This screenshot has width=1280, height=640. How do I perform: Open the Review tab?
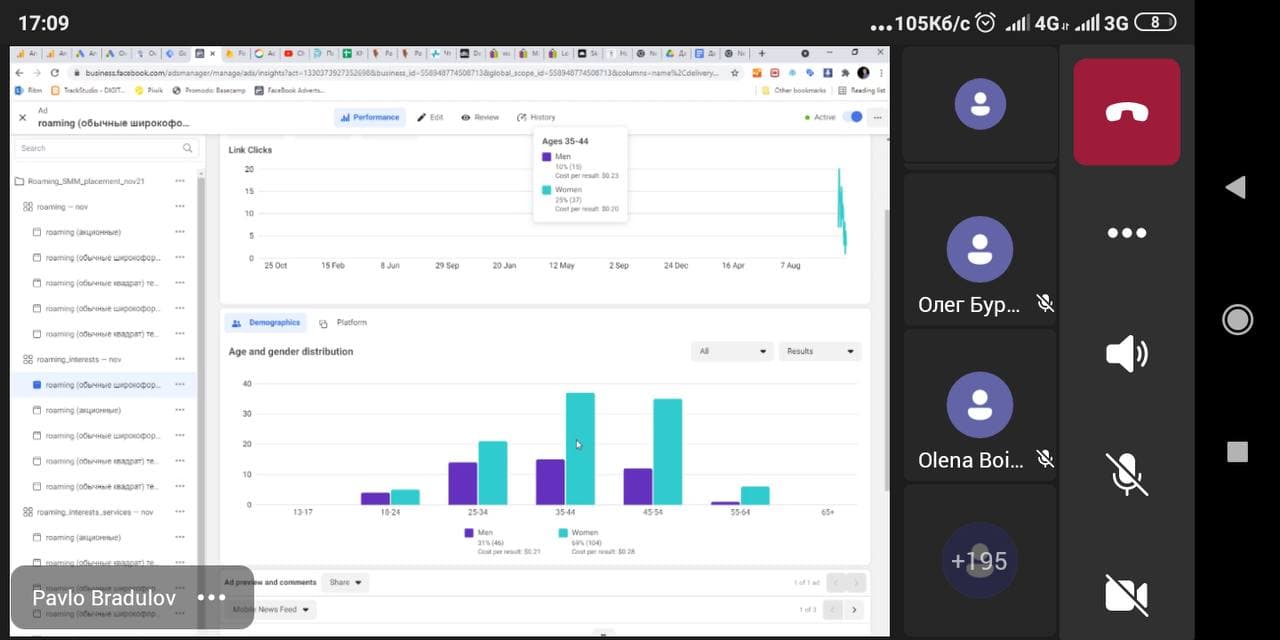(x=480, y=117)
